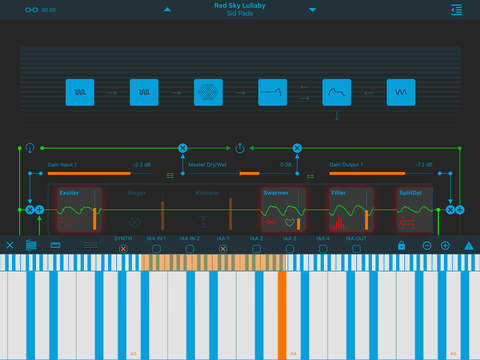Screen dimensions: 480x360
Task: Open the list menu icon top right
Action: point(457,10)
